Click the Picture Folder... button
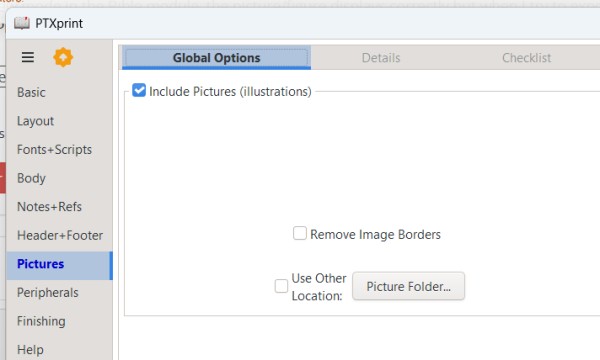600x360 pixels. click(x=408, y=286)
